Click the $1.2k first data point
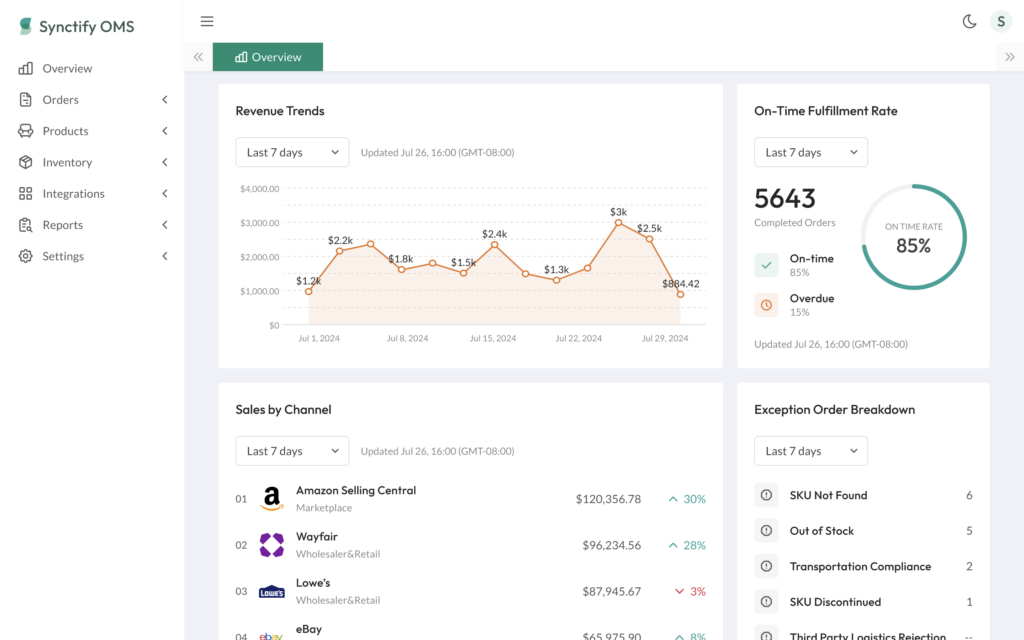1024x640 pixels. (x=309, y=291)
